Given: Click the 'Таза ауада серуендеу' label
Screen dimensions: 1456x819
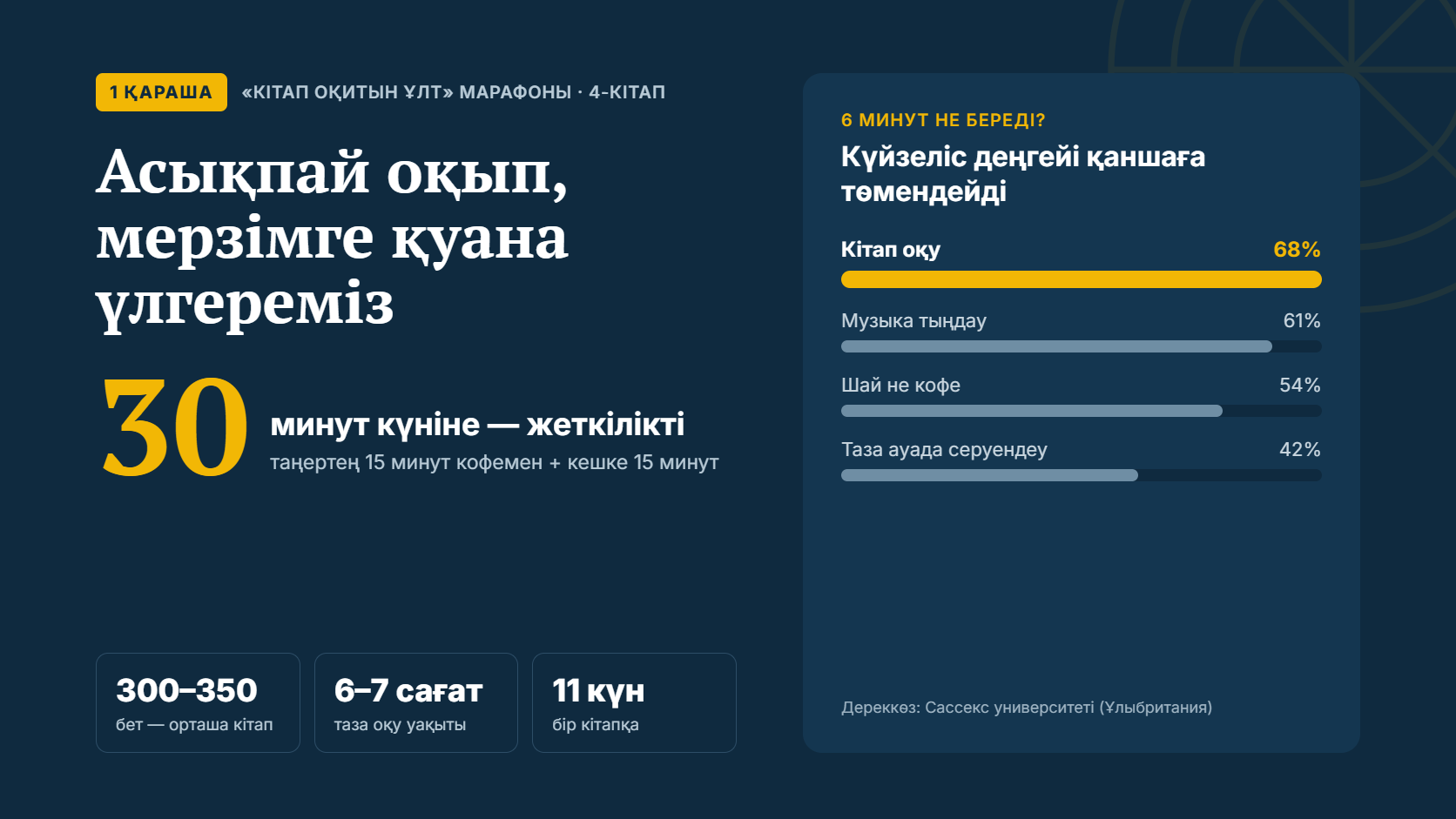Looking at the screenshot, I should tap(944, 450).
